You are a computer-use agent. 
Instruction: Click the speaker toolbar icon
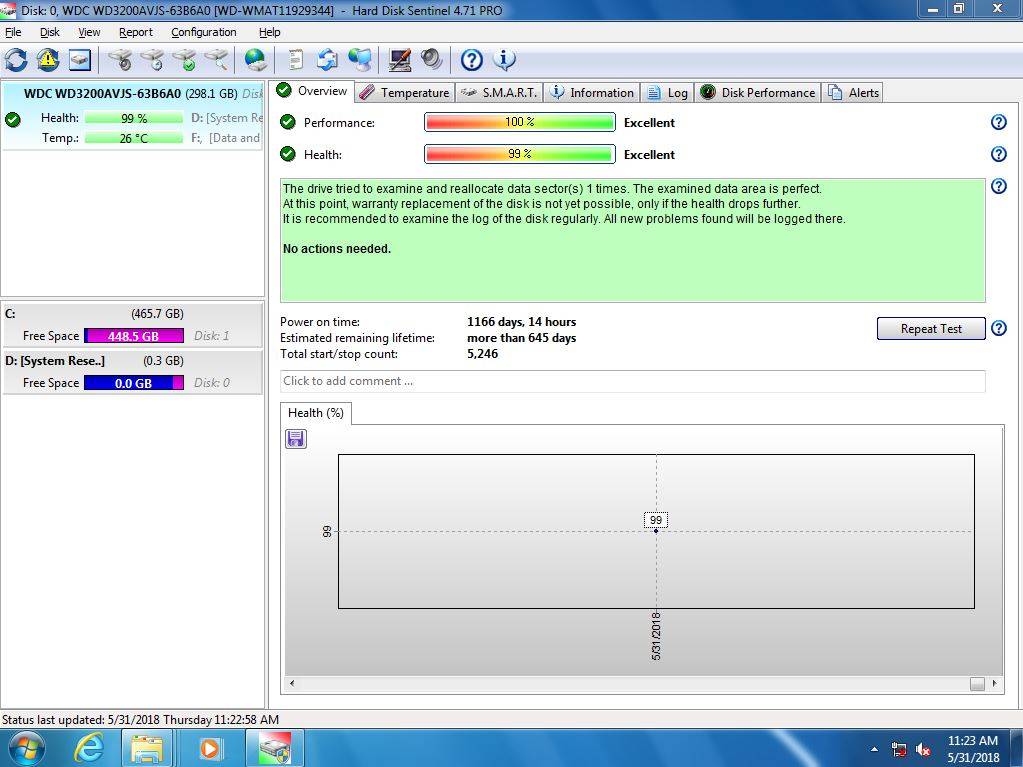(431, 60)
